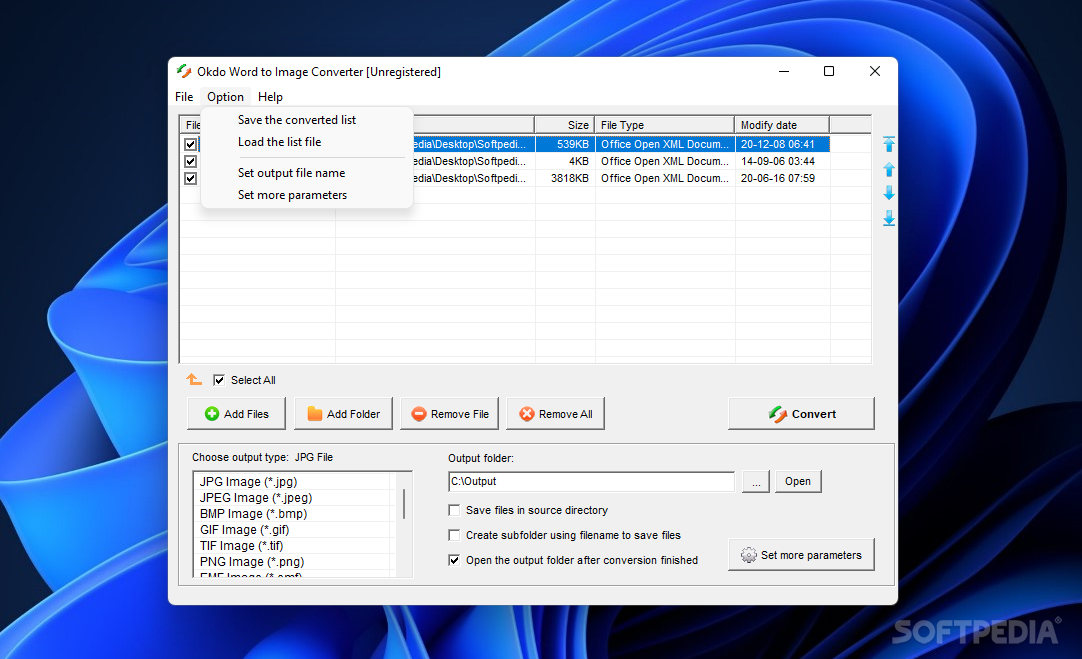
Task: Move selected file to bottom of list
Action: (x=889, y=219)
